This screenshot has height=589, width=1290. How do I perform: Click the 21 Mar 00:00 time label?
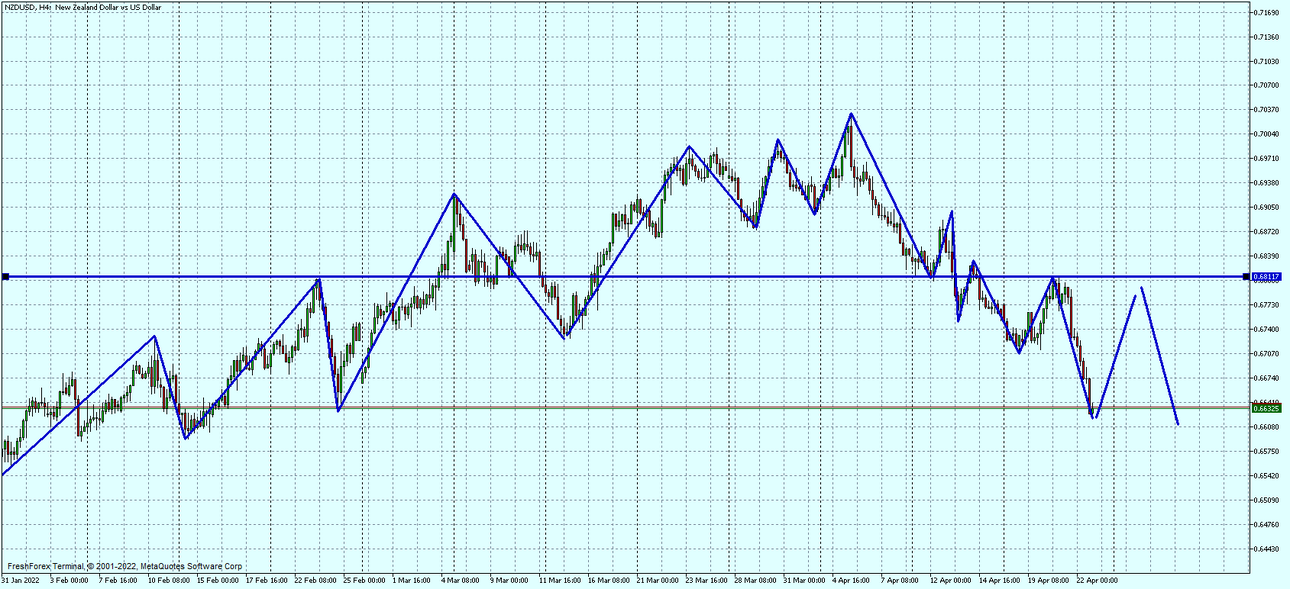tap(658, 580)
